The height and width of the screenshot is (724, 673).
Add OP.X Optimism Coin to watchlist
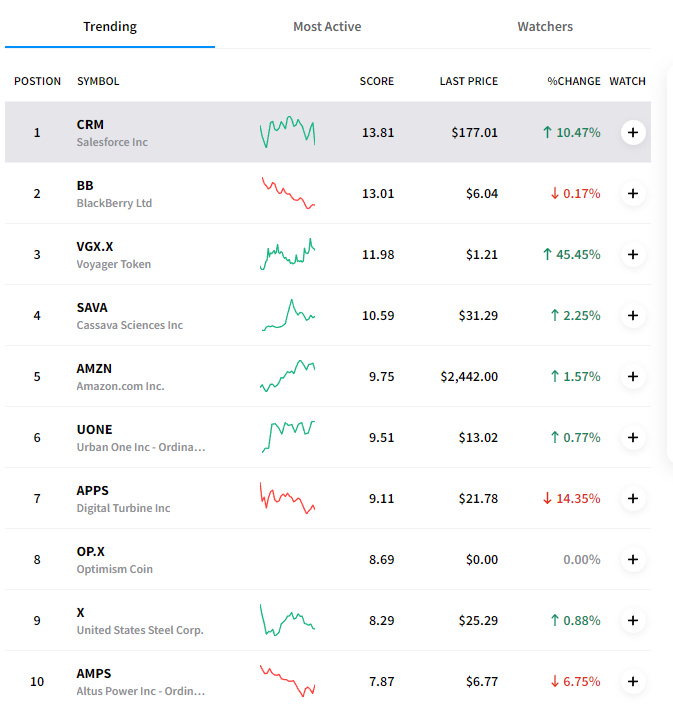click(x=633, y=559)
